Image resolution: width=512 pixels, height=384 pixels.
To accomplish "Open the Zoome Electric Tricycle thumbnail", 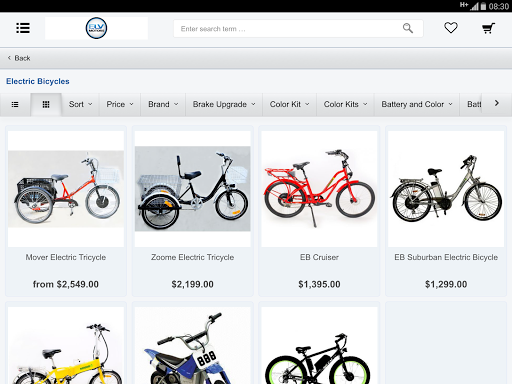I will pos(193,189).
